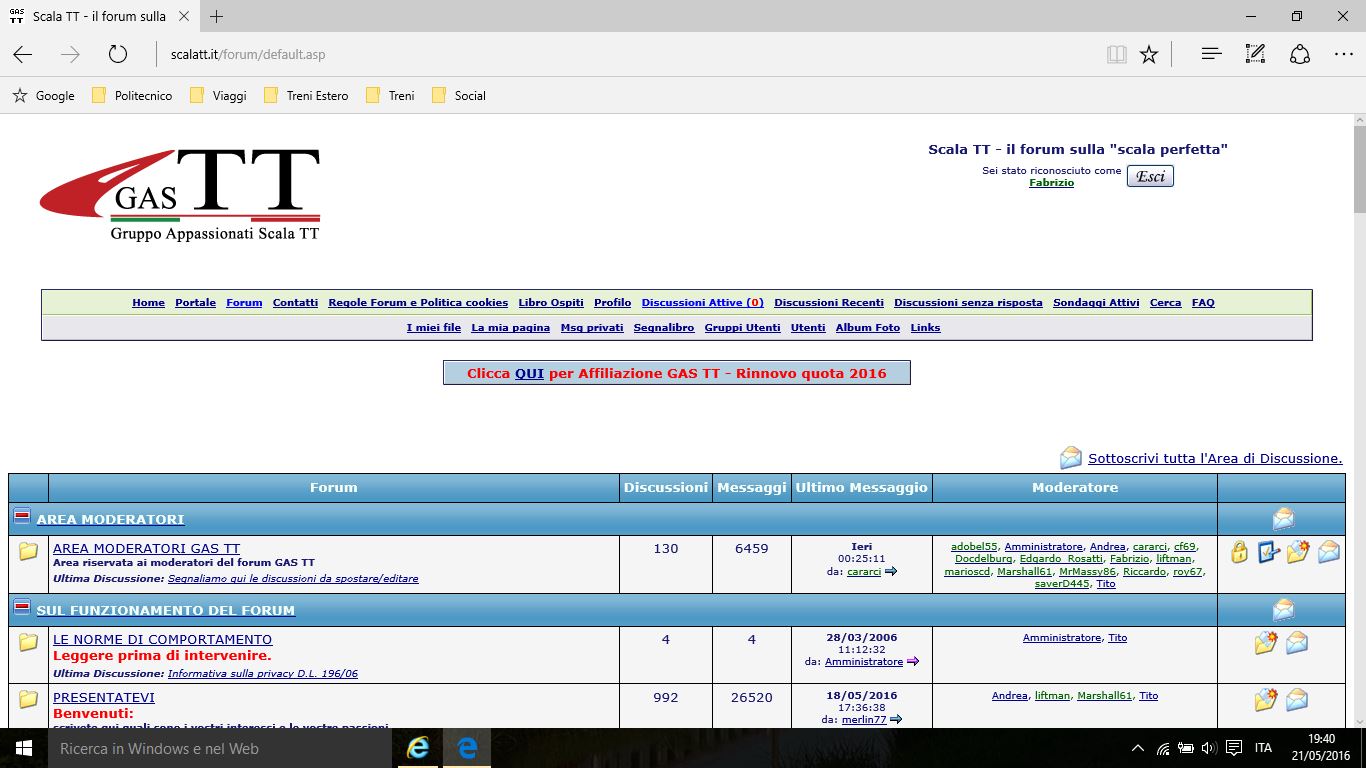Click envelope icon in AREA MODERATORI GAS TT row

tap(1329, 552)
